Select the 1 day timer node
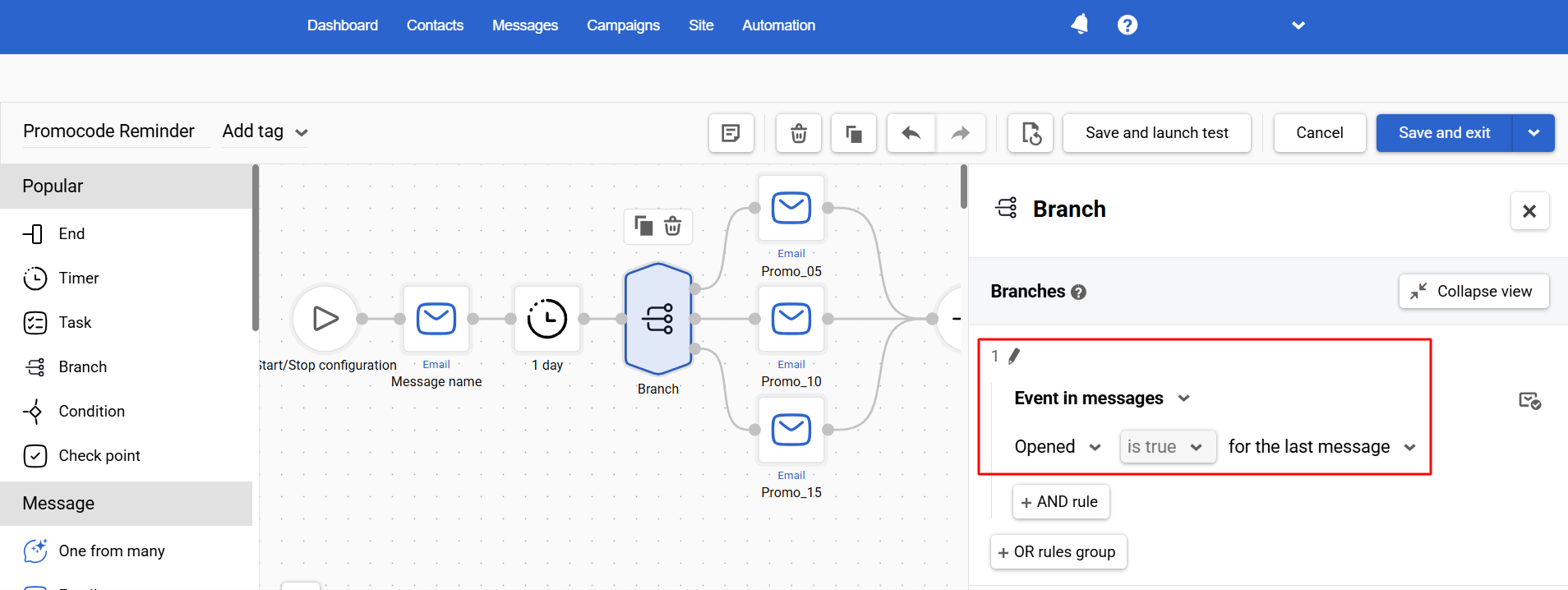1568x590 pixels. tap(547, 319)
